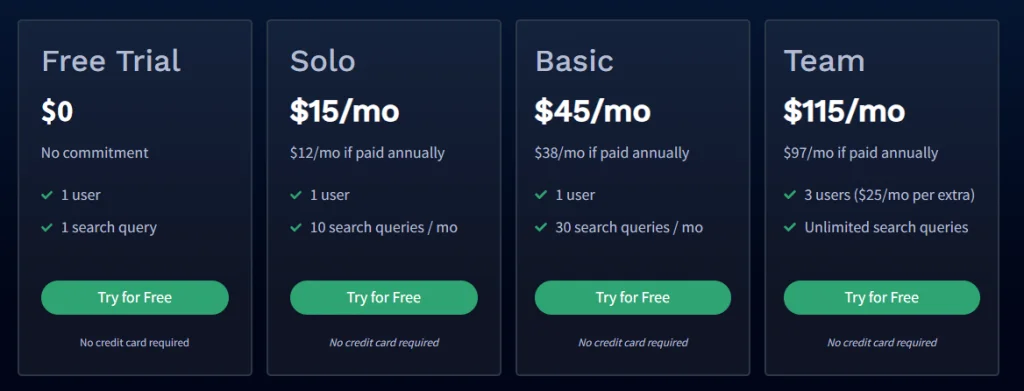Select the Team plan heading
Viewport: 1024px width, 391px height.
[x=824, y=61]
